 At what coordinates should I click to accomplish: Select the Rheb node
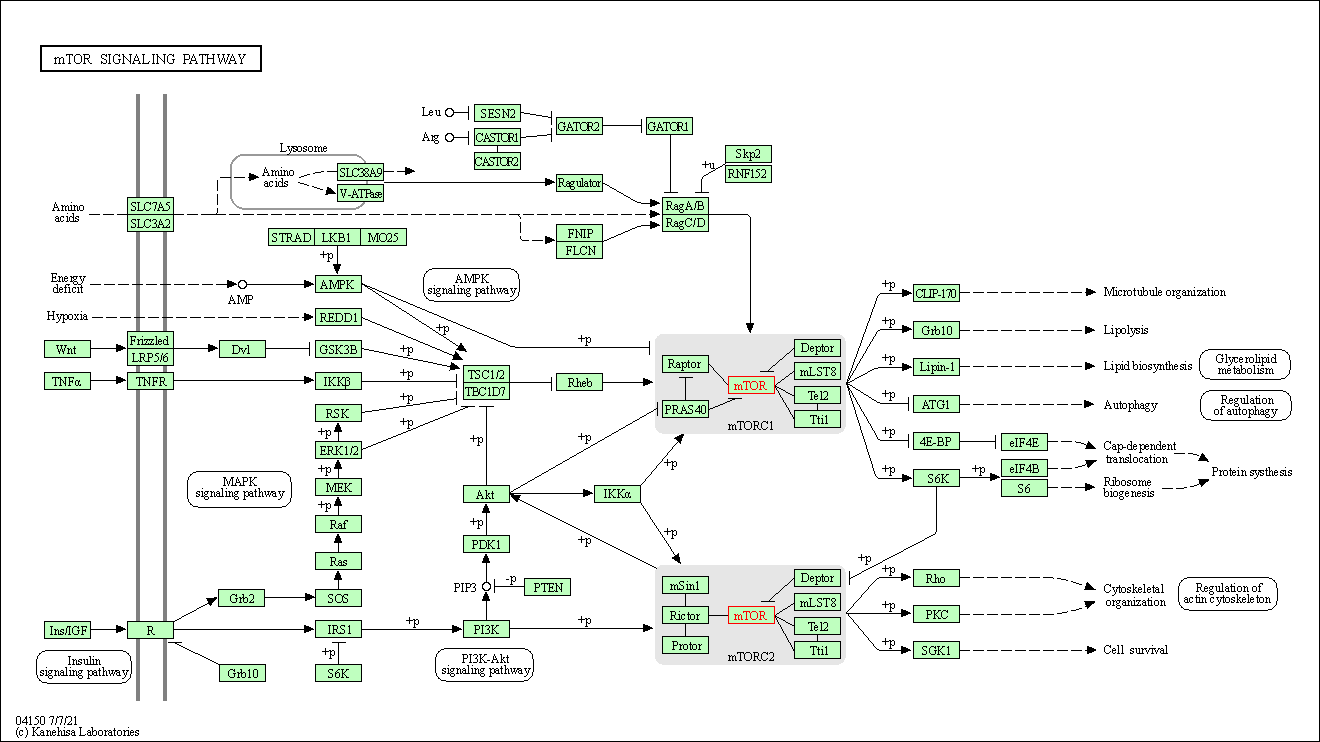click(x=579, y=382)
